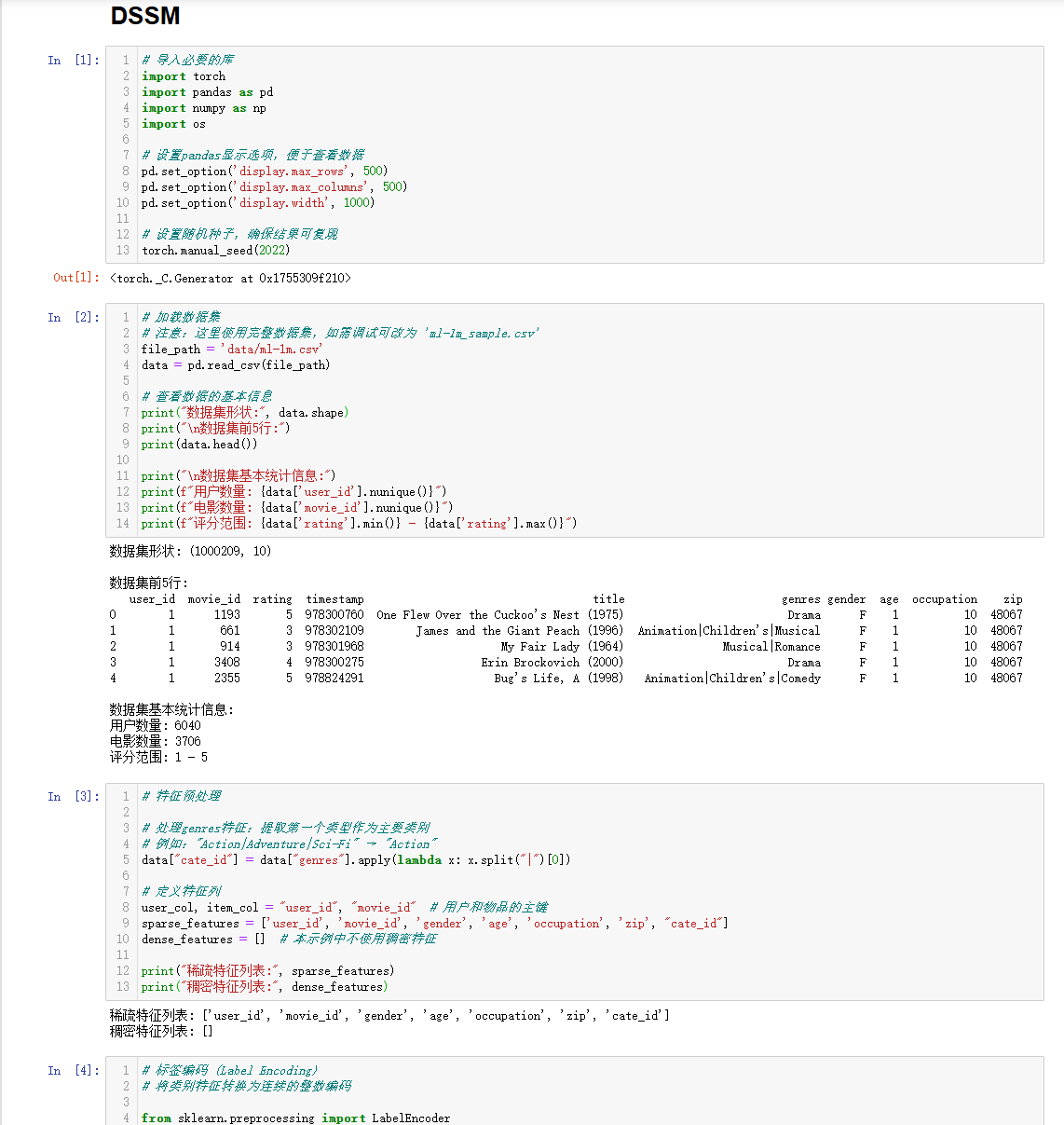
Task: Click the 'occupation' column header in output
Action: coord(945,599)
